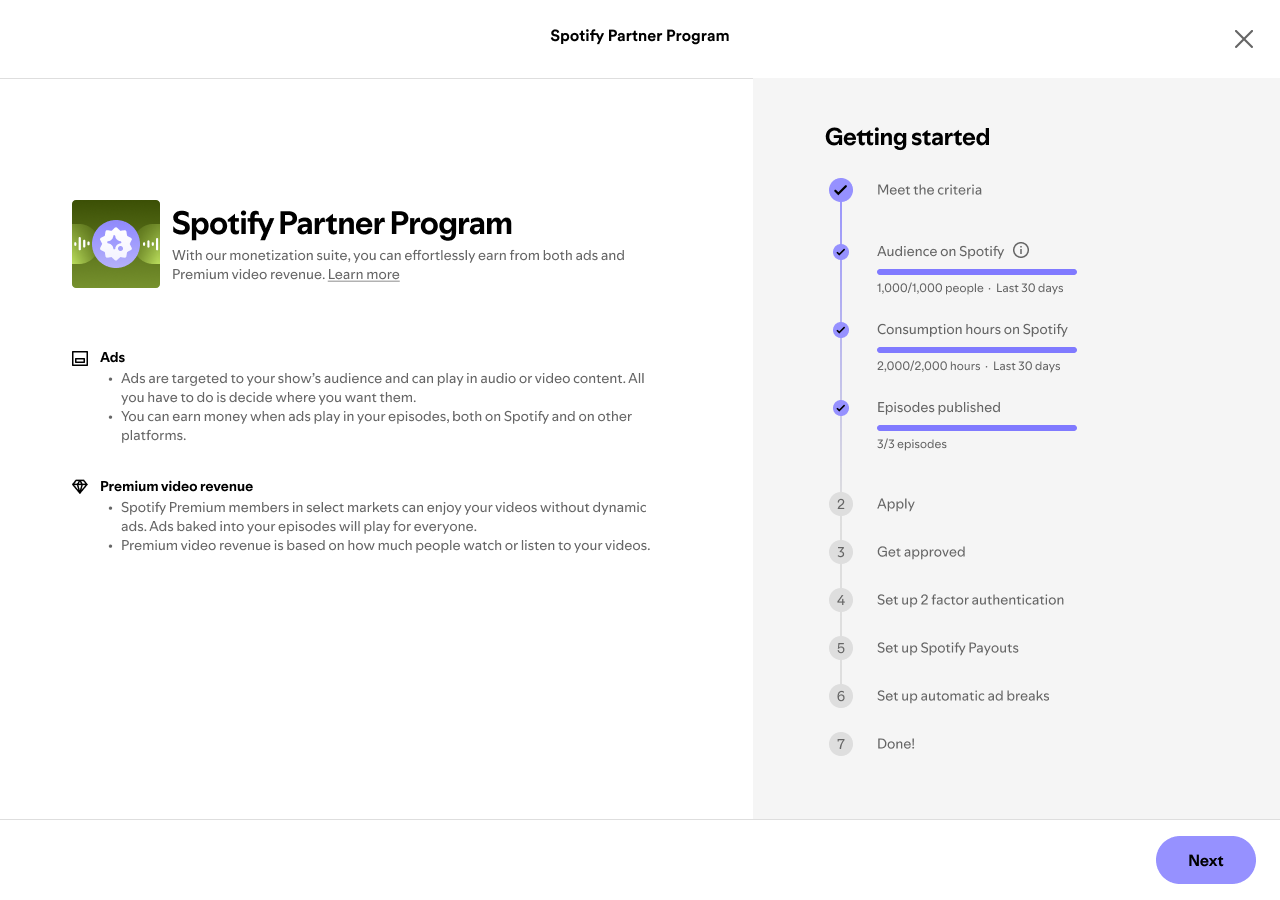1280x900 pixels.
Task: Click the large Spotify Partner Program heading
Action: tap(342, 223)
